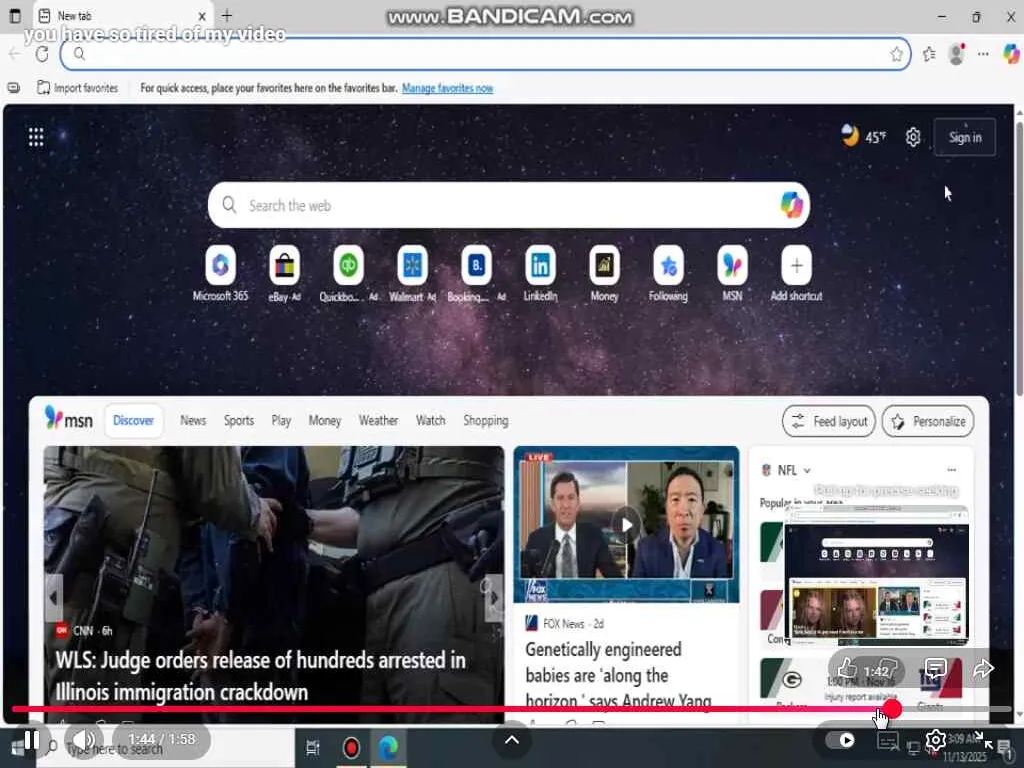Open the Microsoft 365 shortcut
The image size is (1024, 768).
pos(220,266)
